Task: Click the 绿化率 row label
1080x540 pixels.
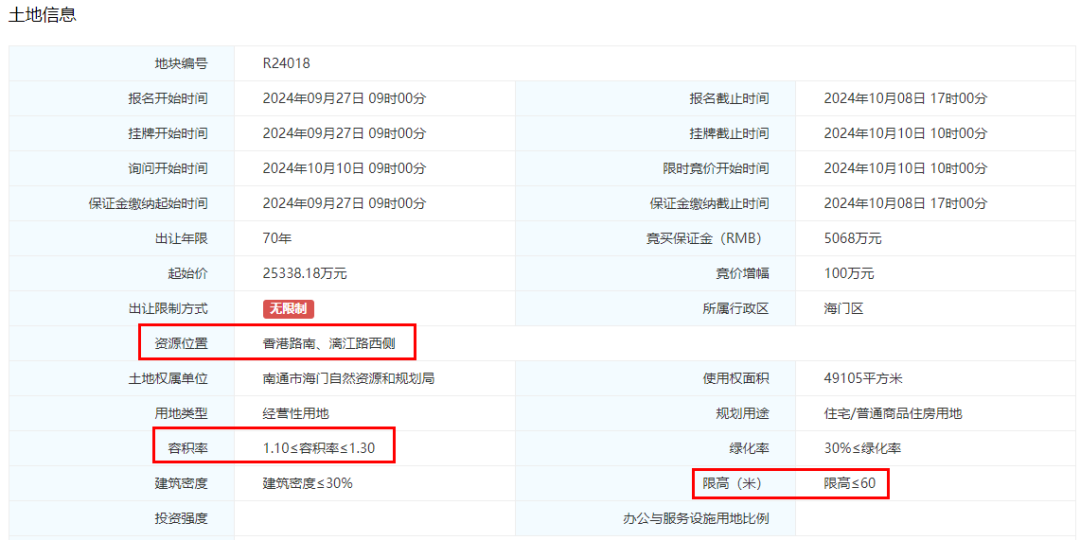Action: 749,448
